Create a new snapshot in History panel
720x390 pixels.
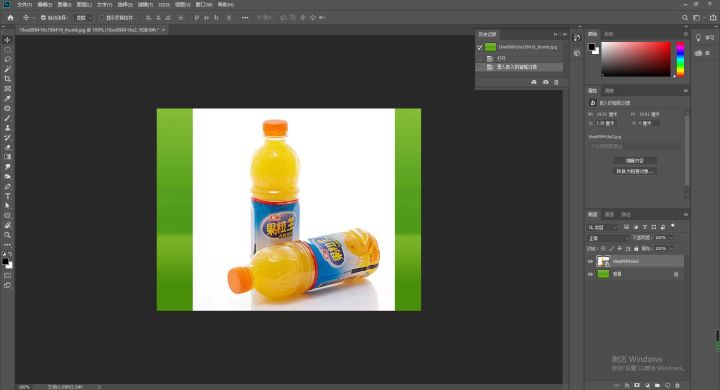[x=546, y=82]
